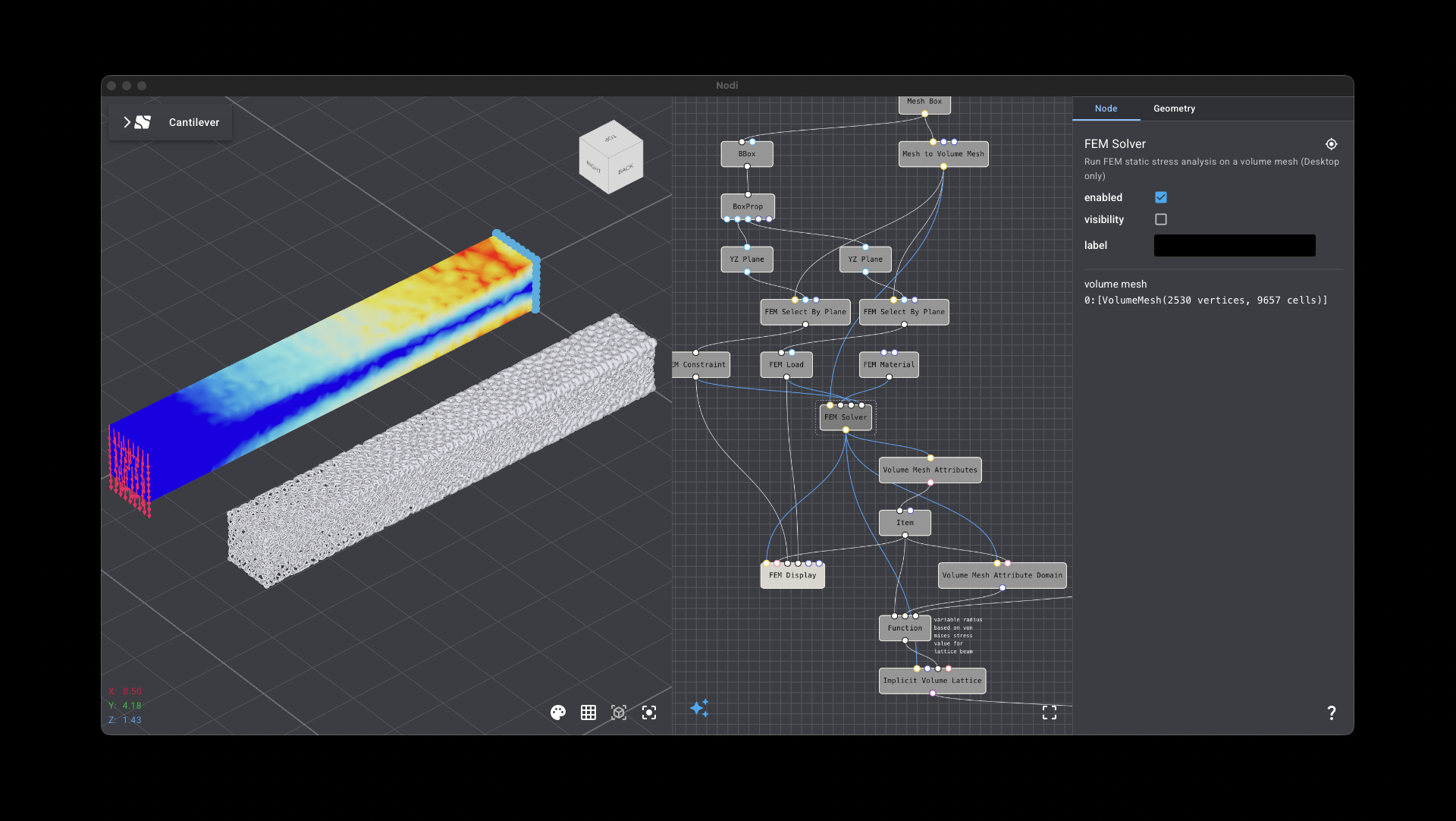Open the help question mark icon
The width and height of the screenshot is (1456, 821).
pos(1332,713)
